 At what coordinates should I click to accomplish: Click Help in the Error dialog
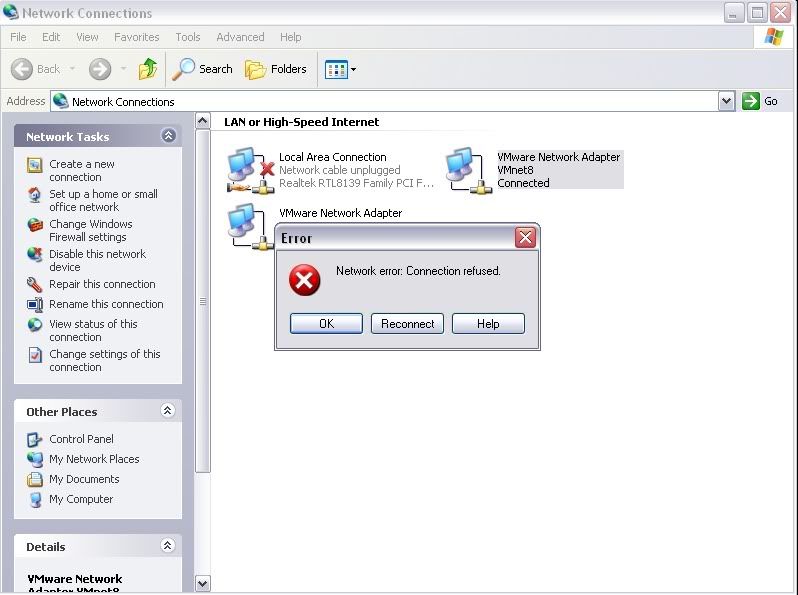[488, 324]
